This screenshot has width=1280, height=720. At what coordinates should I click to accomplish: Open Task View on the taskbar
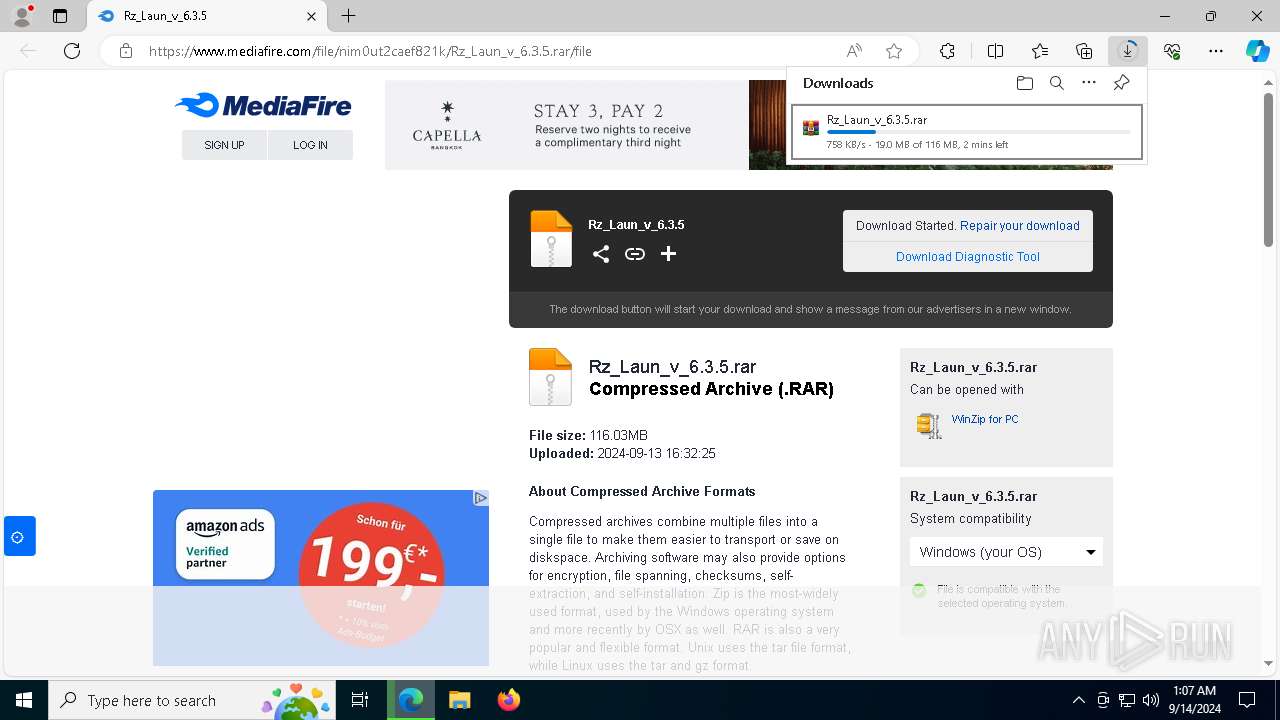click(x=360, y=700)
